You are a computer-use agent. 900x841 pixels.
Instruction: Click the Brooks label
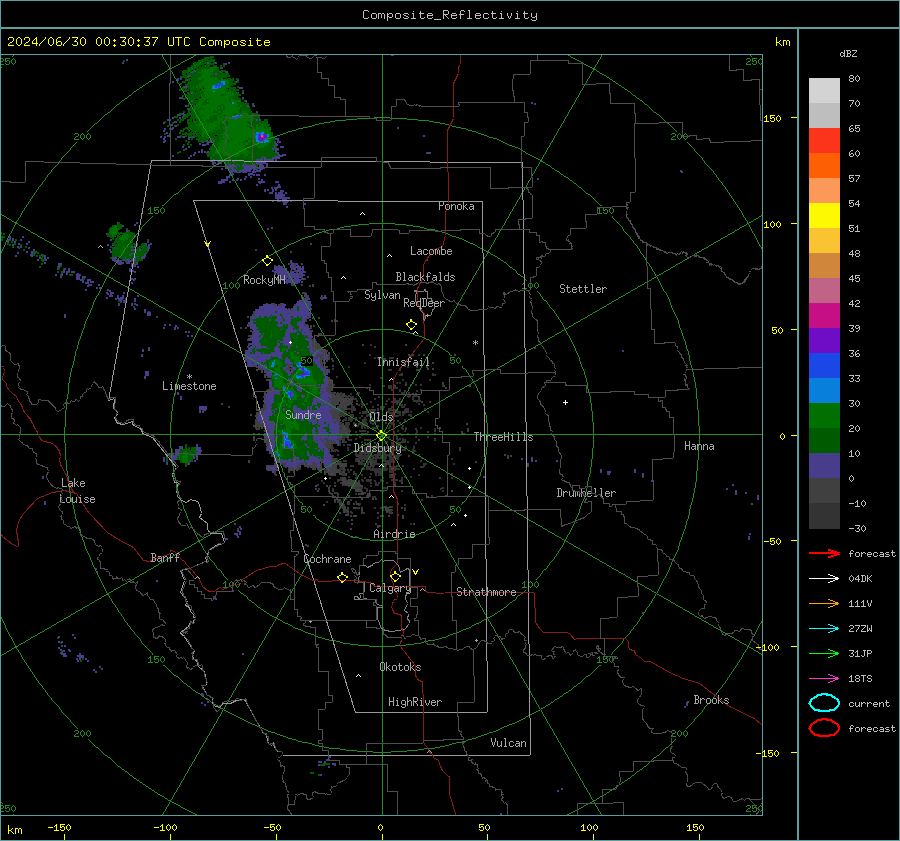(711, 700)
